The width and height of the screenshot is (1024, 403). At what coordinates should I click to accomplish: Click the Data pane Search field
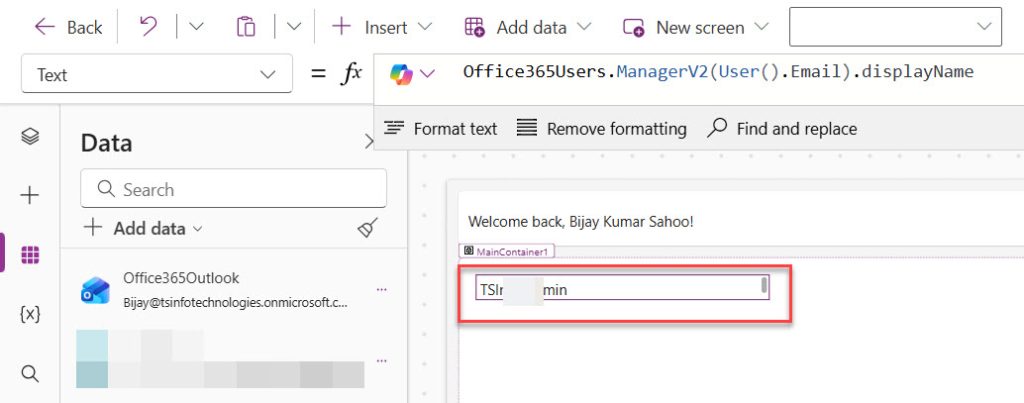click(233, 189)
